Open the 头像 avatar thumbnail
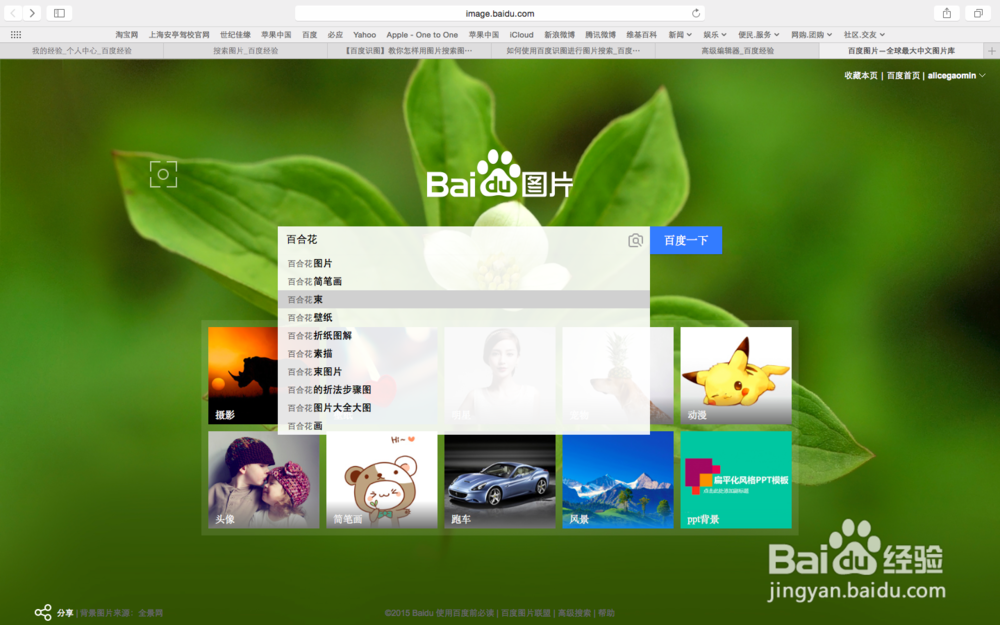The image size is (1000, 625). pos(263,480)
